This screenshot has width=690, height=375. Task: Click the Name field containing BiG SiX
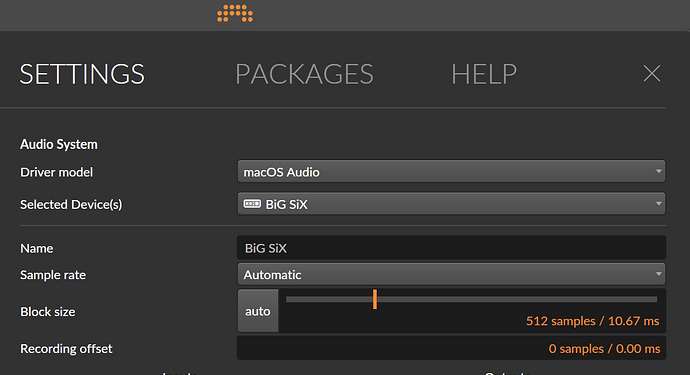coord(451,248)
